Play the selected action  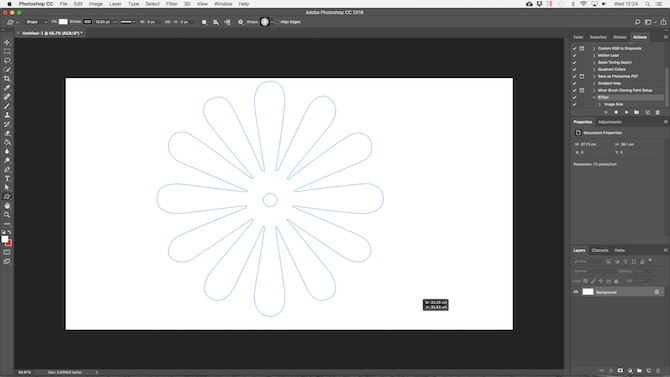click(626, 112)
